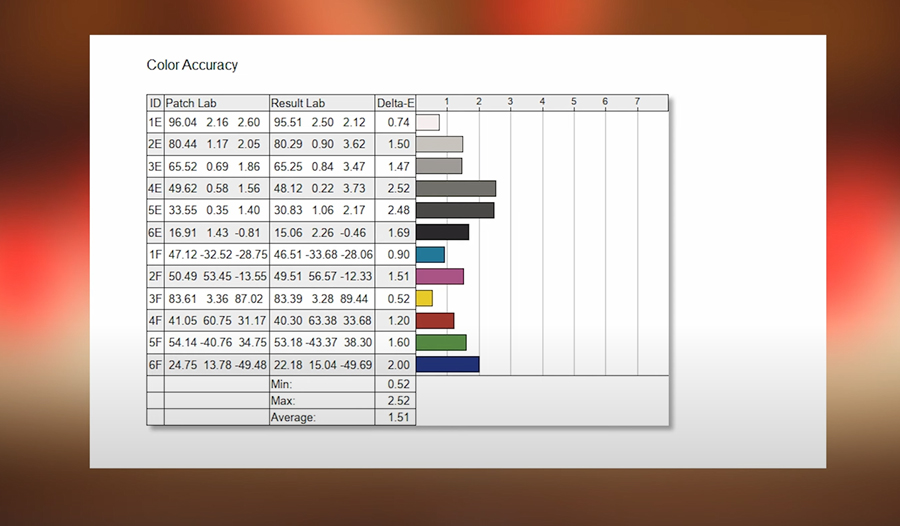This screenshot has width=900, height=526.
Task: Select row ID cell 2E
Action: tap(156, 144)
